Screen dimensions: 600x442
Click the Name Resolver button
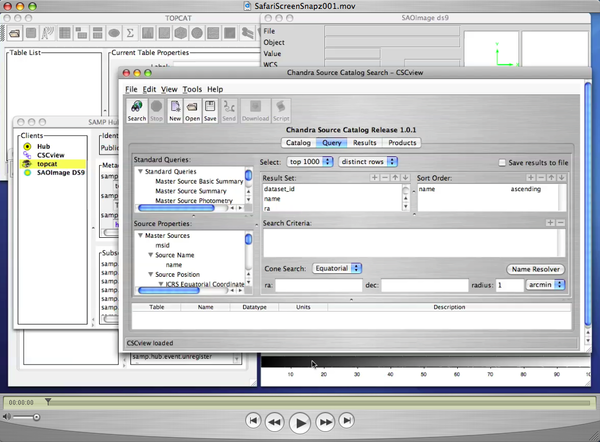coord(536,269)
